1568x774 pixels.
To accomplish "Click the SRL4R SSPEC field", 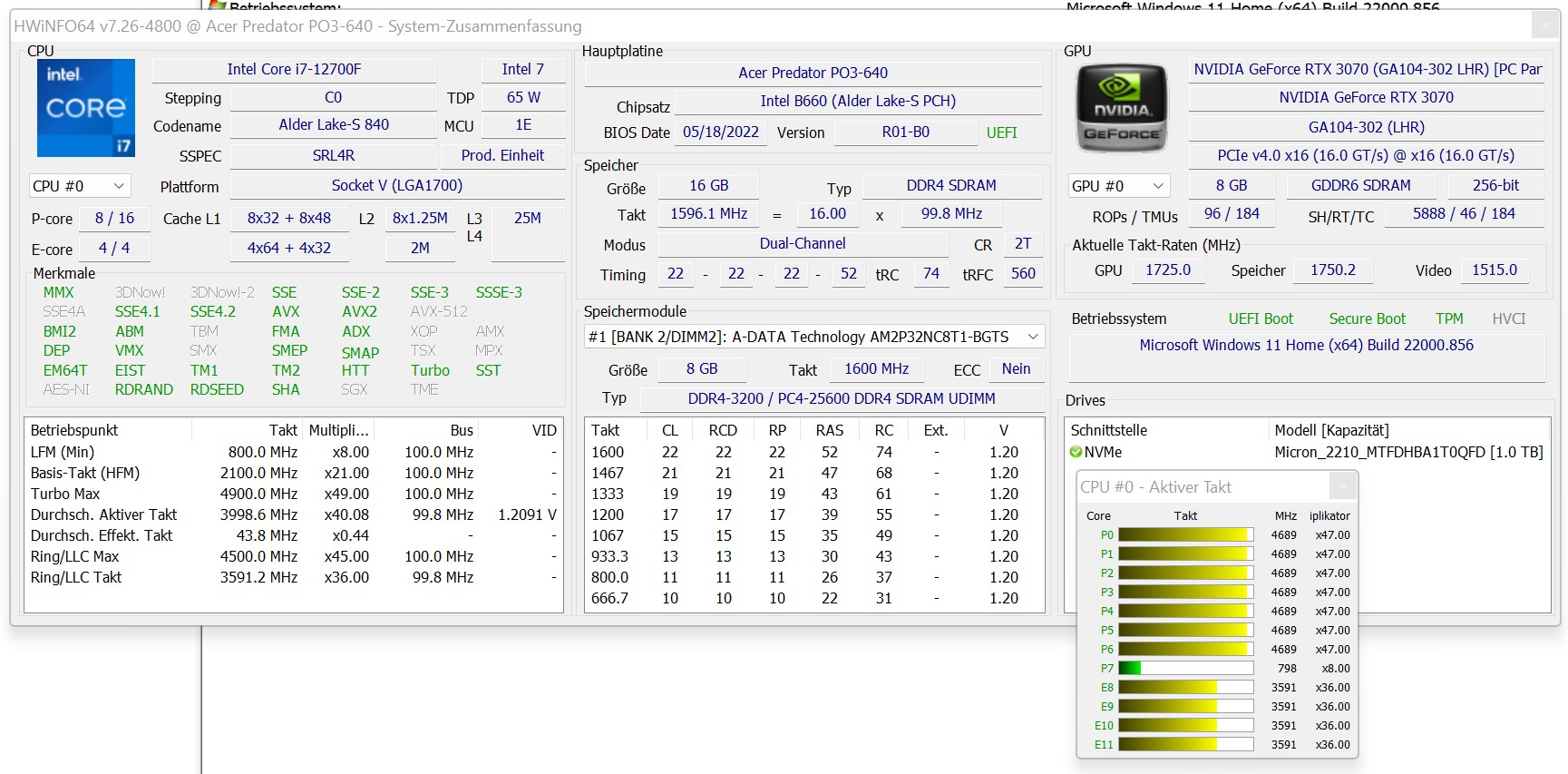I will point(334,155).
